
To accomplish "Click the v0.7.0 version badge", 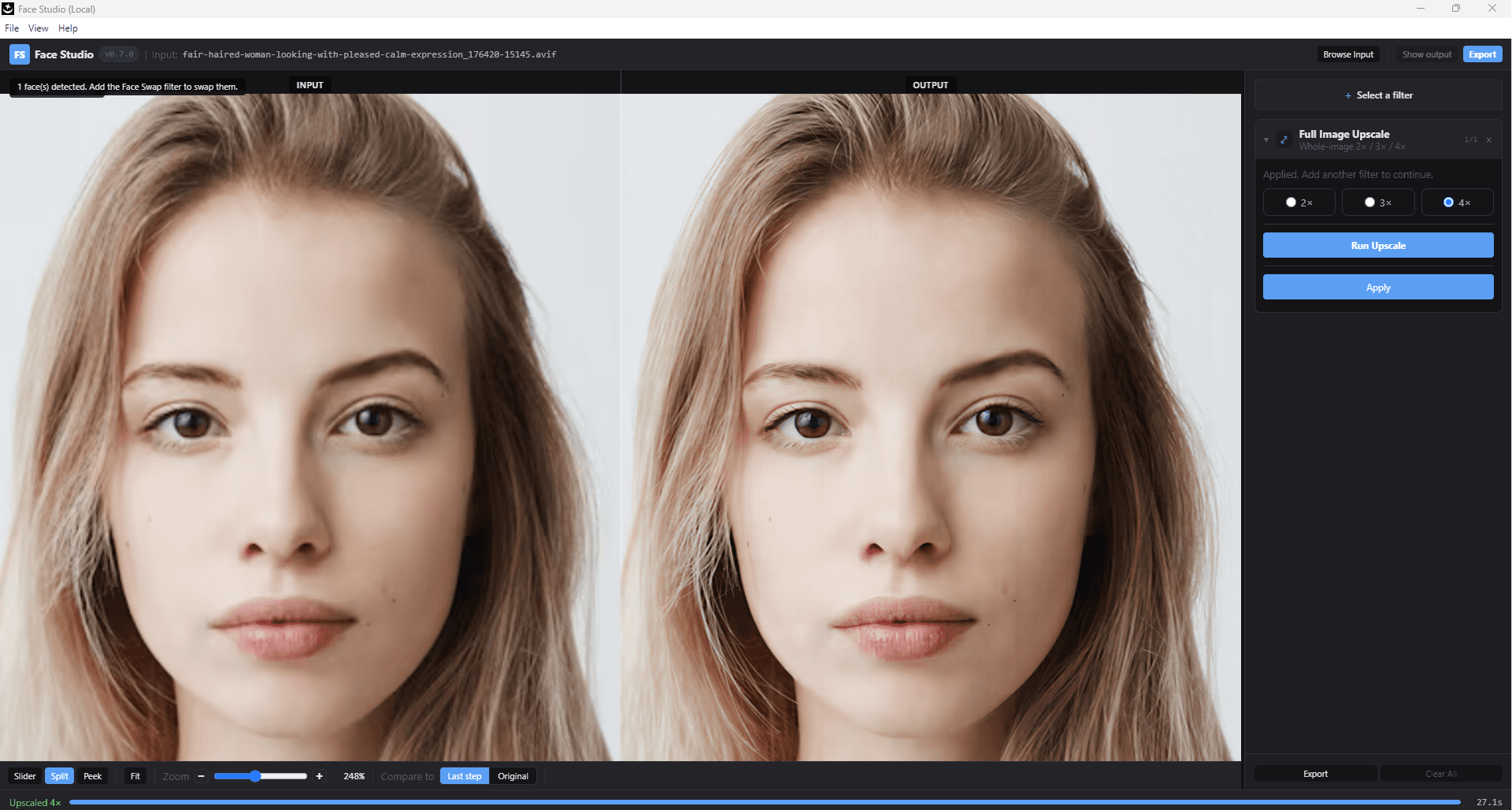I will point(120,54).
